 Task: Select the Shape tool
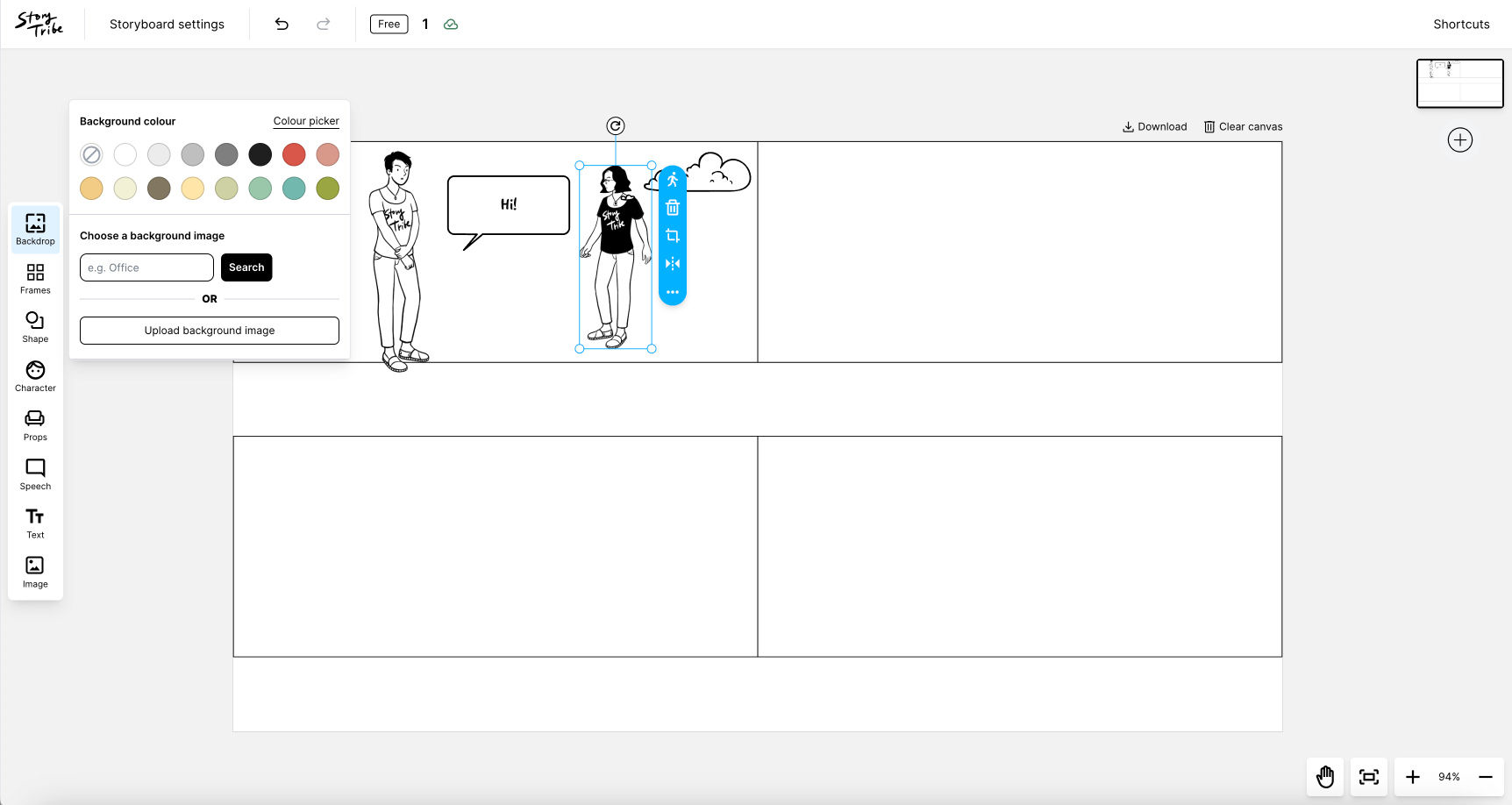(x=35, y=326)
